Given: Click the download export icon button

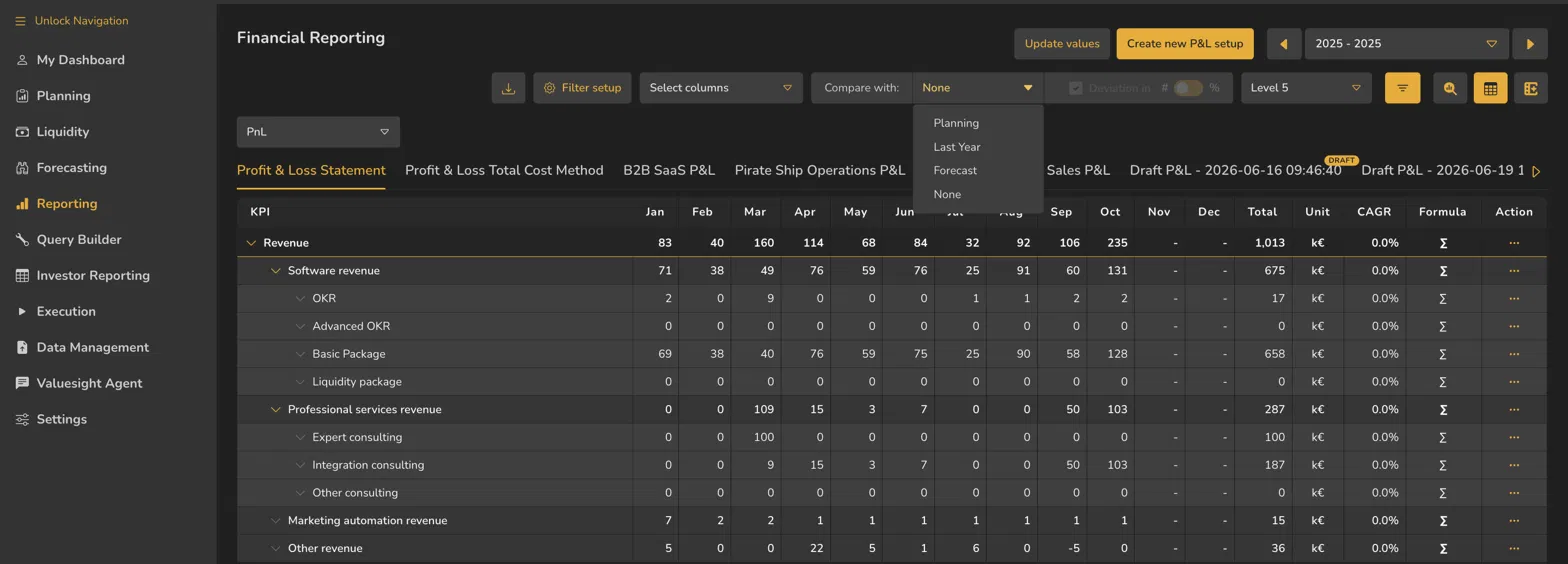Looking at the screenshot, I should [508, 88].
